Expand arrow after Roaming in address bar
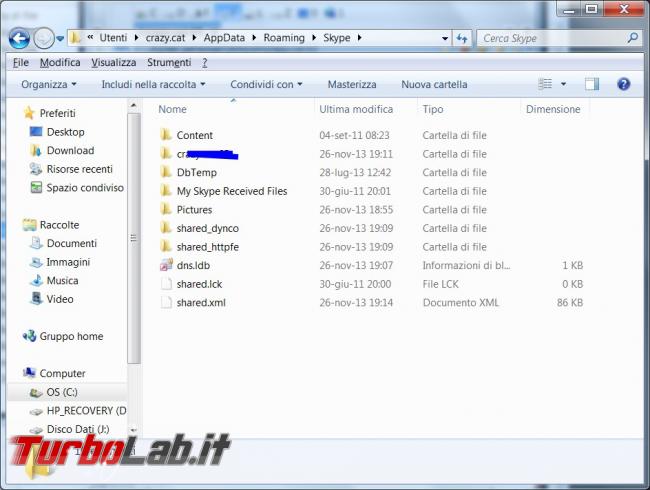The width and height of the screenshot is (650, 490). (314, 38)
